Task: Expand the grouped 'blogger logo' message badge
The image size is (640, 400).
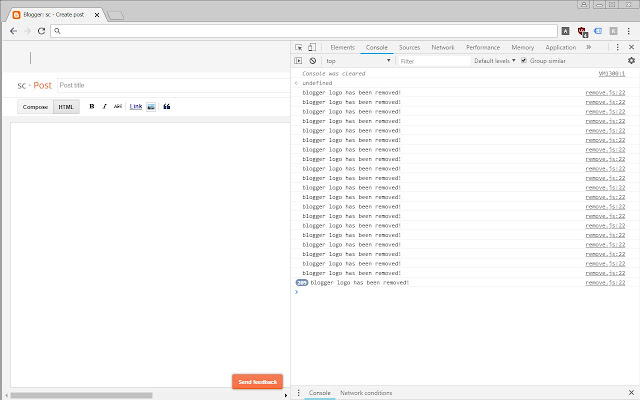Action: click(302, 282)
